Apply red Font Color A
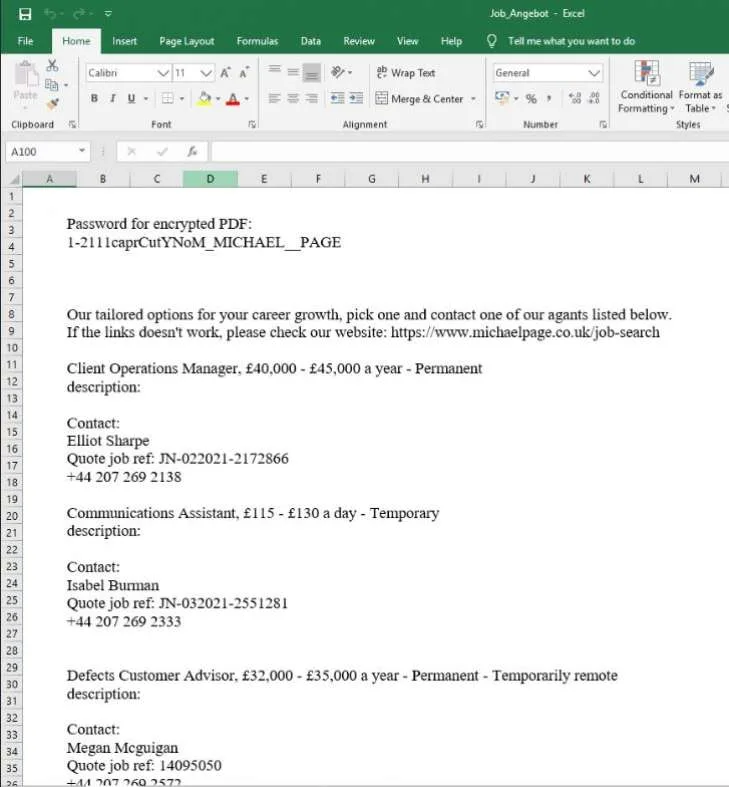729x787 pixels. point(232,99)
